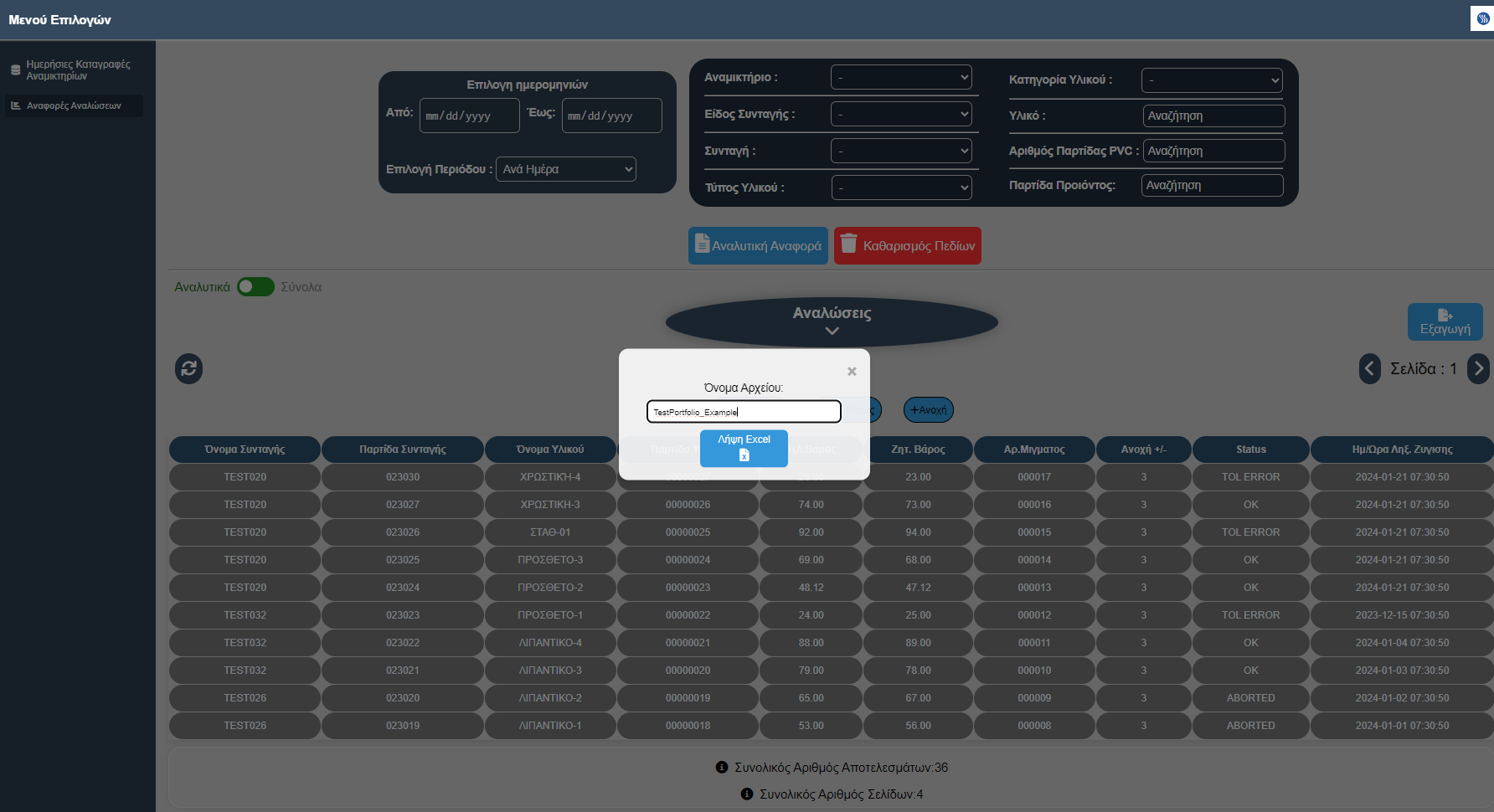The height and width of the screenshot is (812, 1494).
Task: Open the Αναμικτήριο dropdown
Action: (x=901, y=77)
